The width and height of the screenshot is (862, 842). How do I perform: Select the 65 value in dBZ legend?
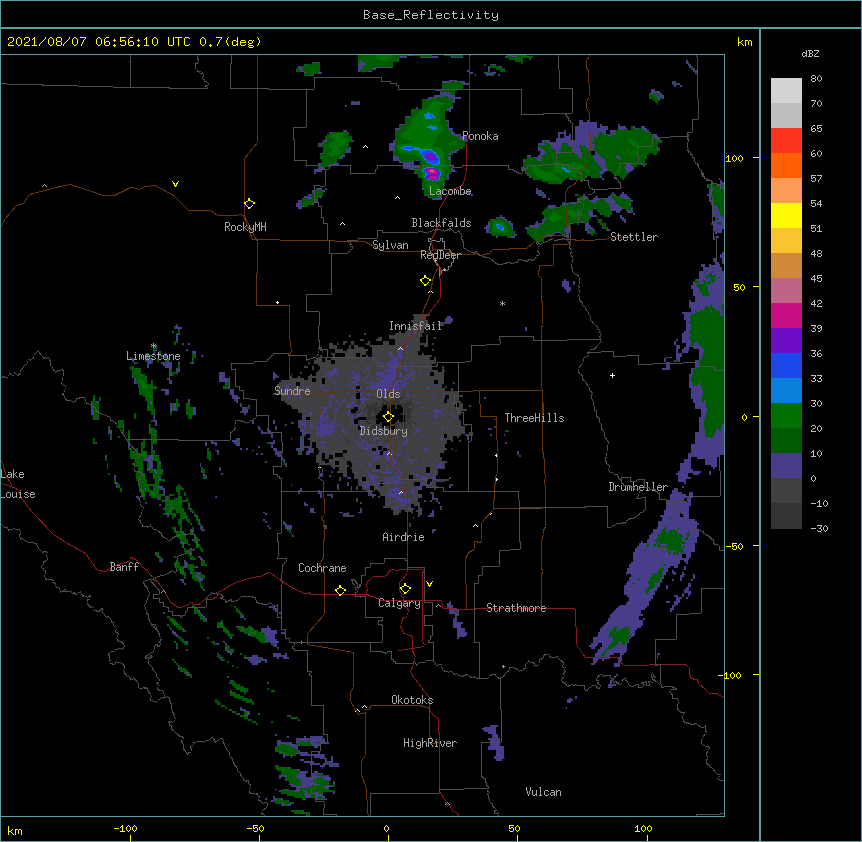pyautogui.click(x=816, y=129)
